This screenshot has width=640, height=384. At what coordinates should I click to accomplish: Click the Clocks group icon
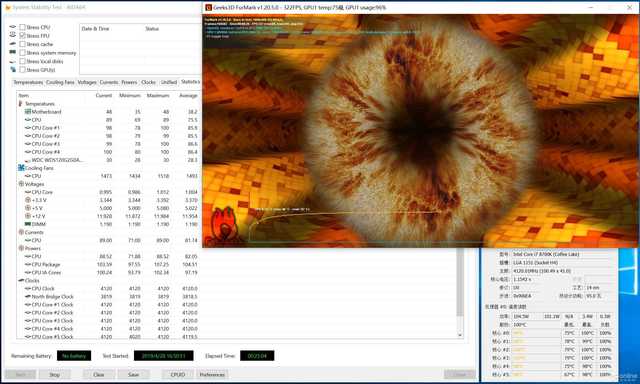coord(21,280)
